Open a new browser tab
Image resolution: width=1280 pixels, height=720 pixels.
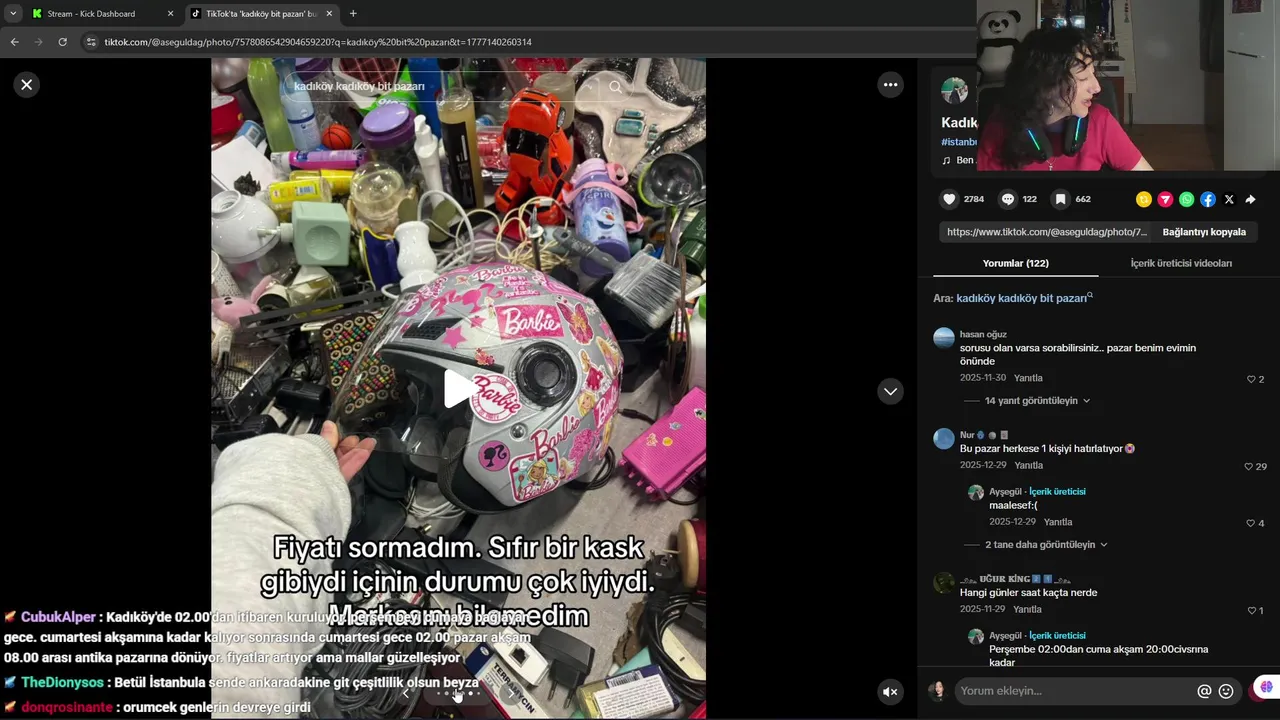point(353,14)
